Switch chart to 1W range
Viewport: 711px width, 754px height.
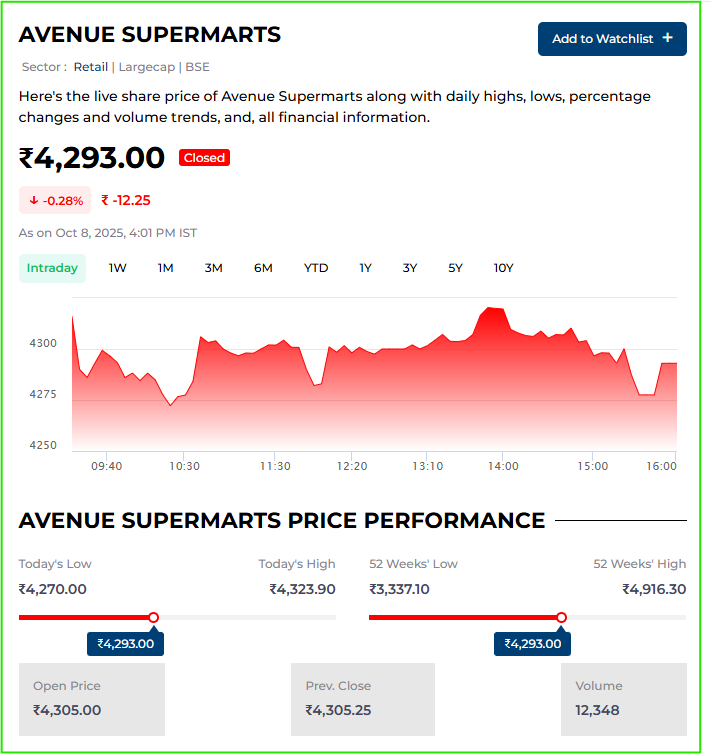tap(118, 268)
